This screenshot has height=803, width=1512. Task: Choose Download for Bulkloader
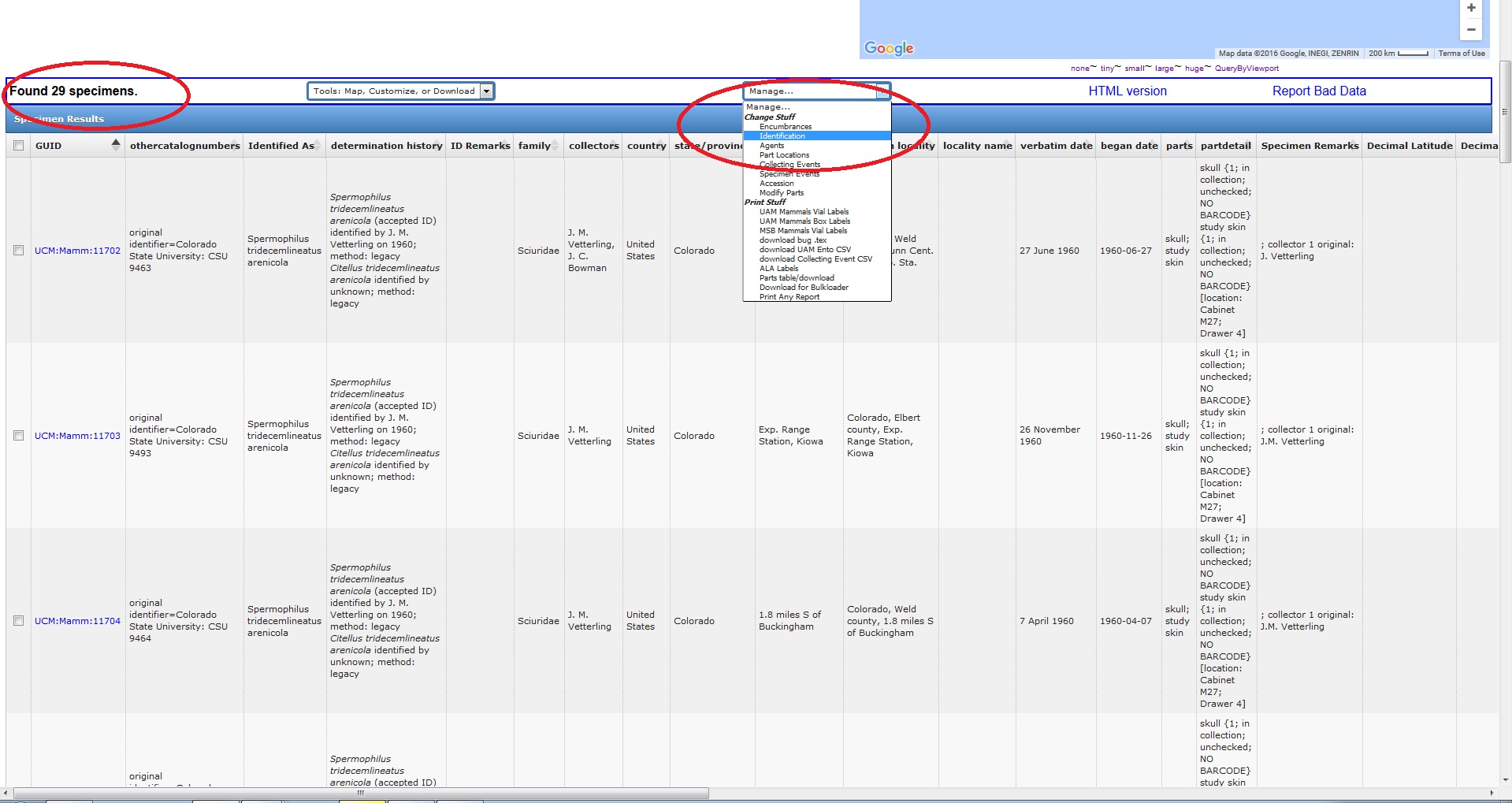coord(804,288)
